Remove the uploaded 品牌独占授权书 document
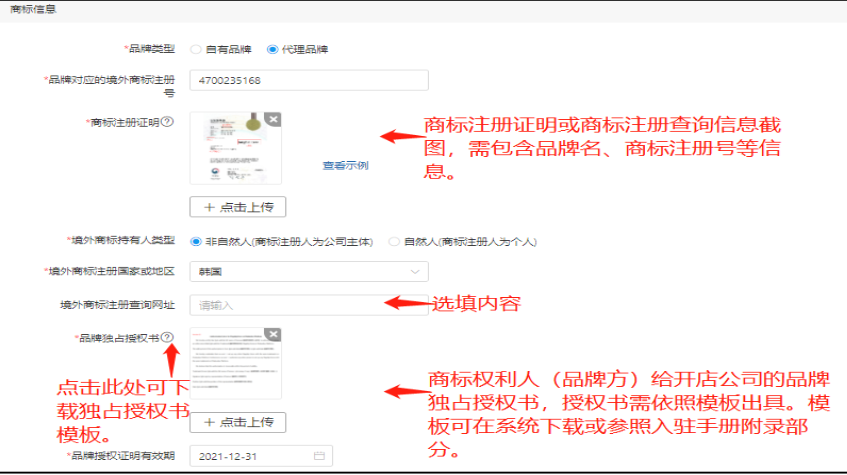The height and width of the screenshot is (475, 847). (273, 335)
